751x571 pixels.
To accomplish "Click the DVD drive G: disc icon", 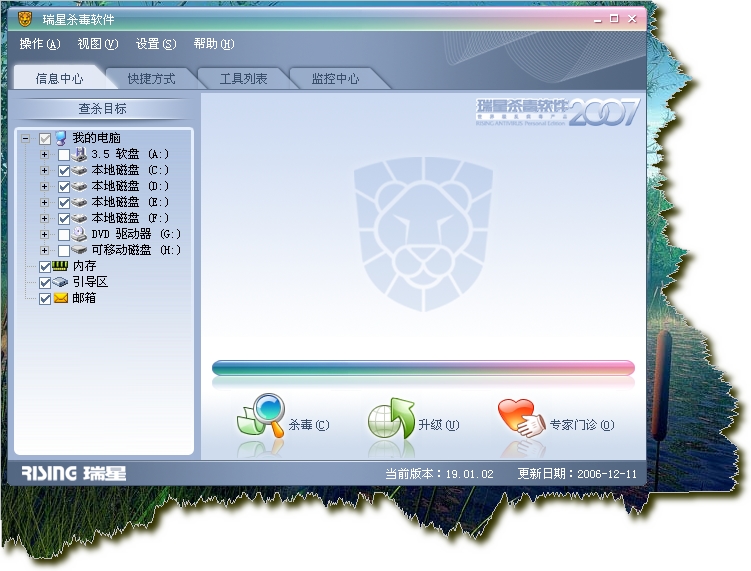I will click(x=79, y=234).
